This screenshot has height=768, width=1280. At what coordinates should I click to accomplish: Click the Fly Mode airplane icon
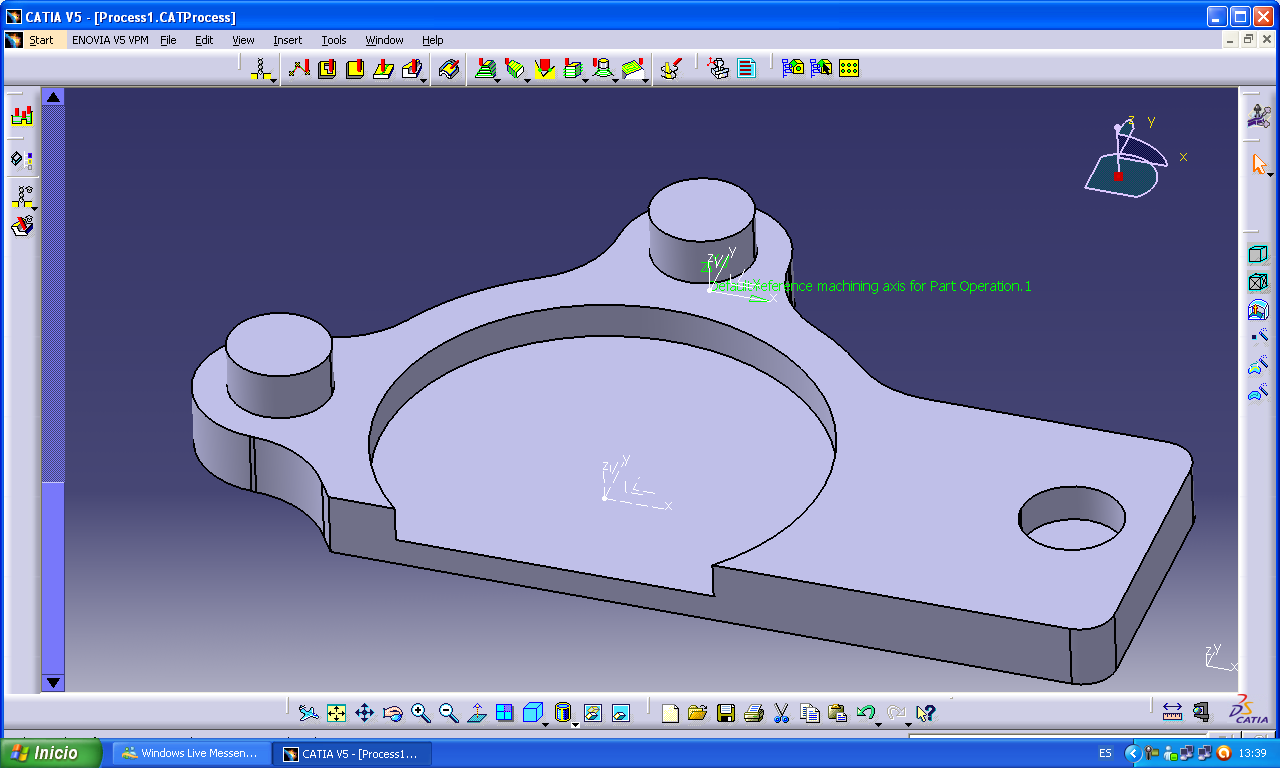(308, 713)
